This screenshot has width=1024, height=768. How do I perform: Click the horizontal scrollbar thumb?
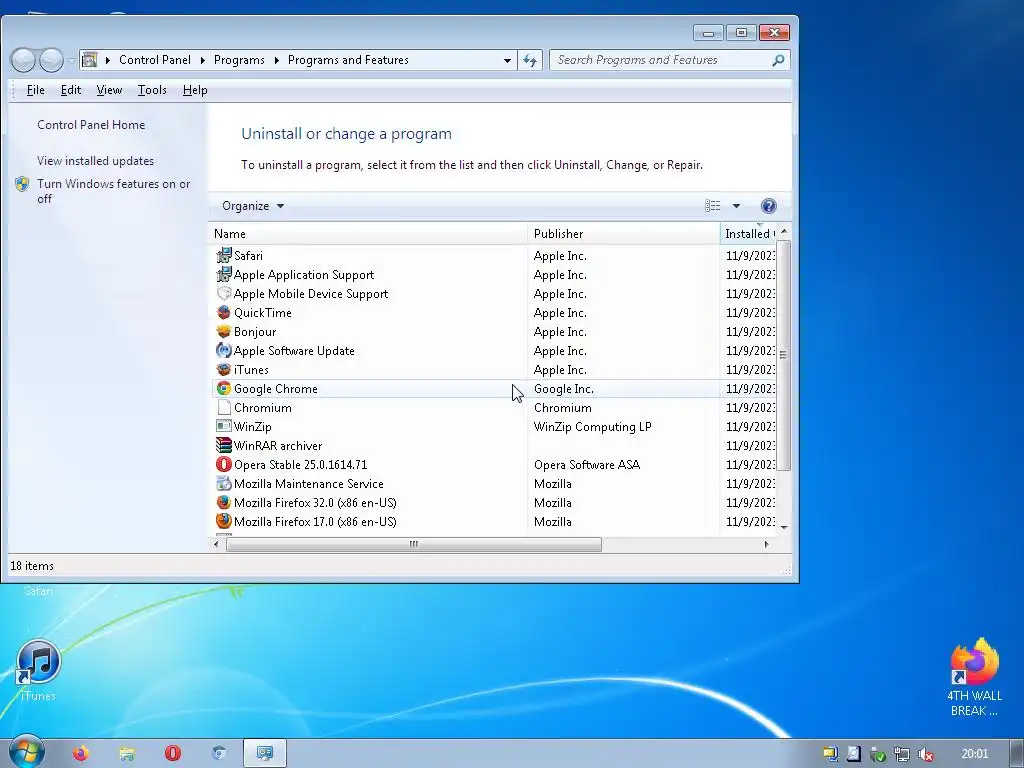click(413, 544)
